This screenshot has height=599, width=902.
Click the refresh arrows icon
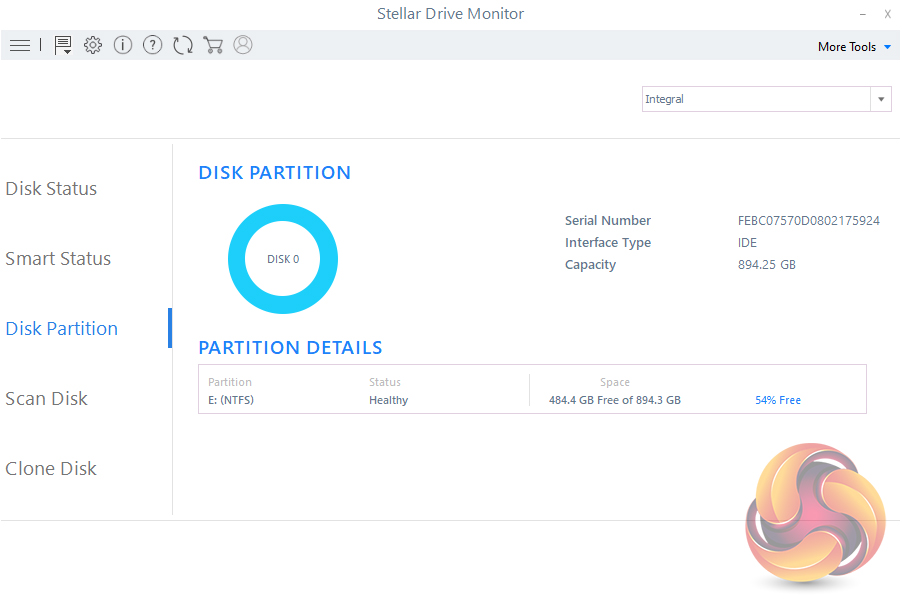(x=182, y=45)
